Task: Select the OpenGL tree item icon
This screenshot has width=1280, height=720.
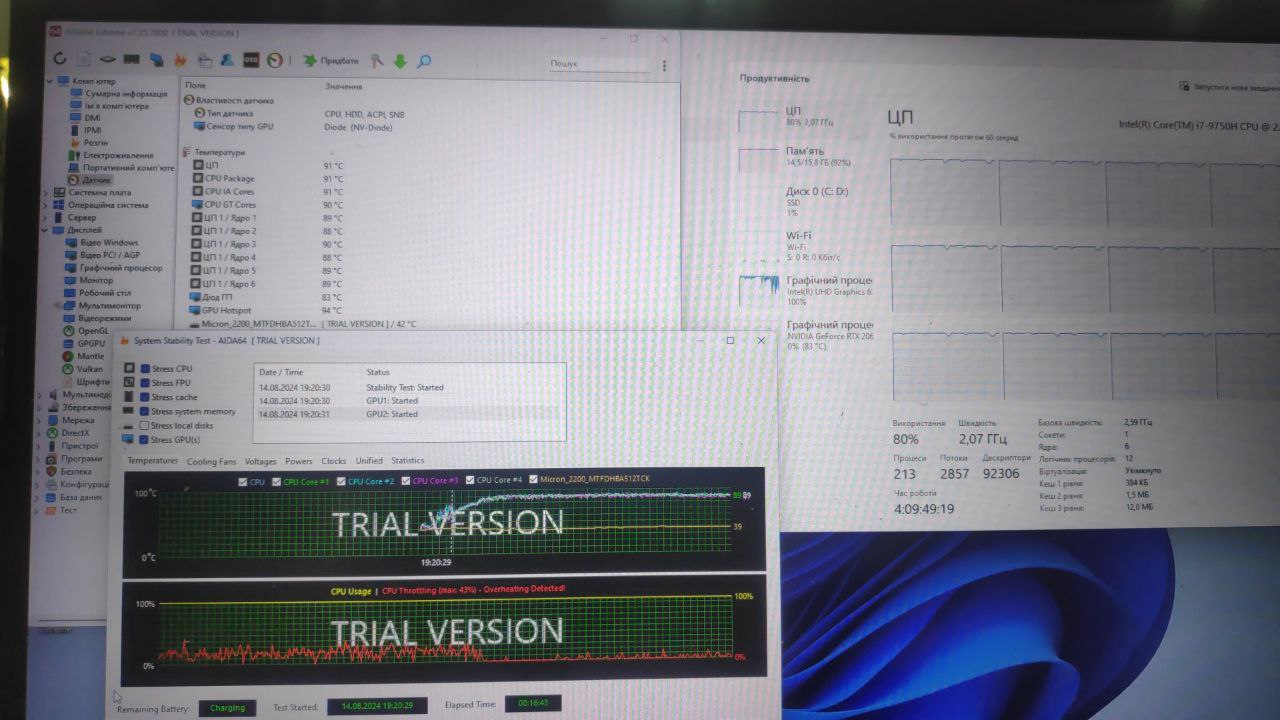Action: 68,331
